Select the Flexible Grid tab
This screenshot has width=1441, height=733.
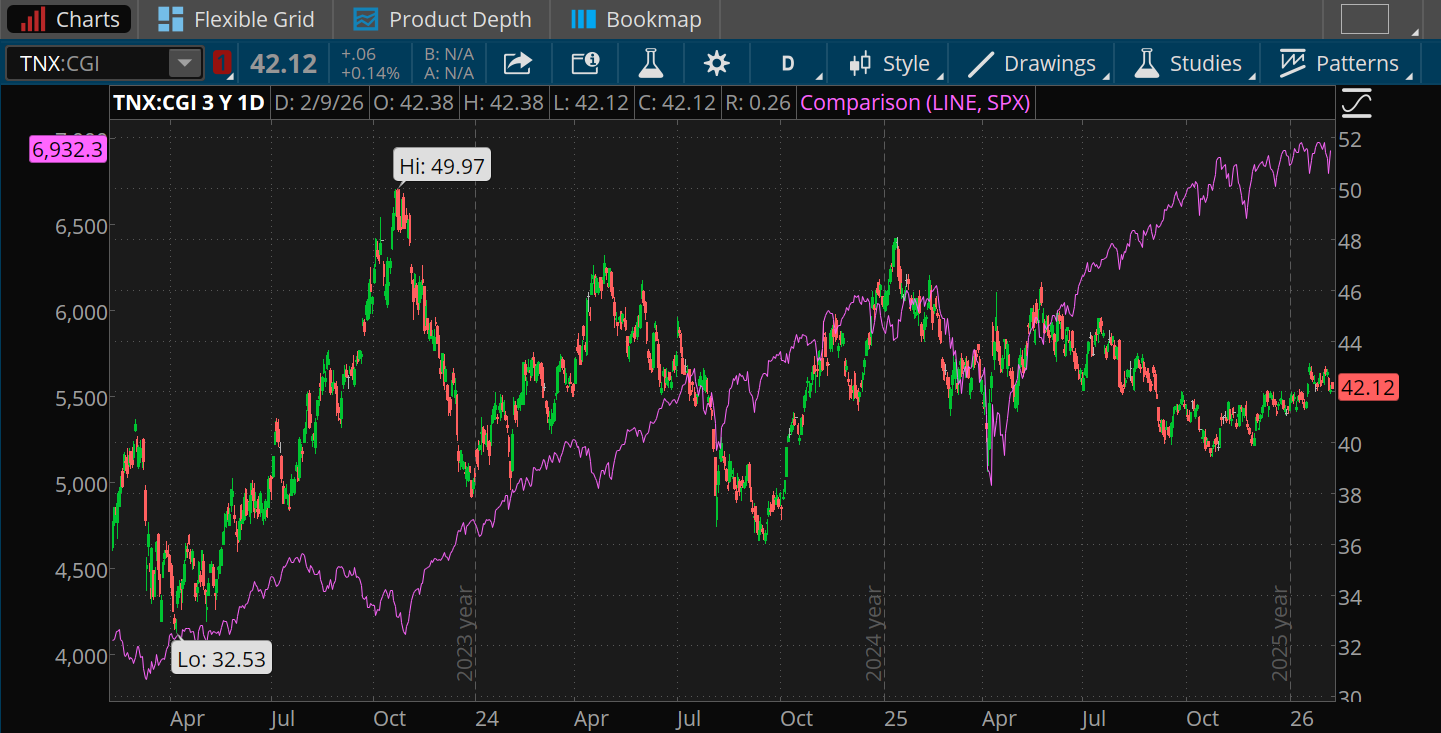[x=235, y=18]
